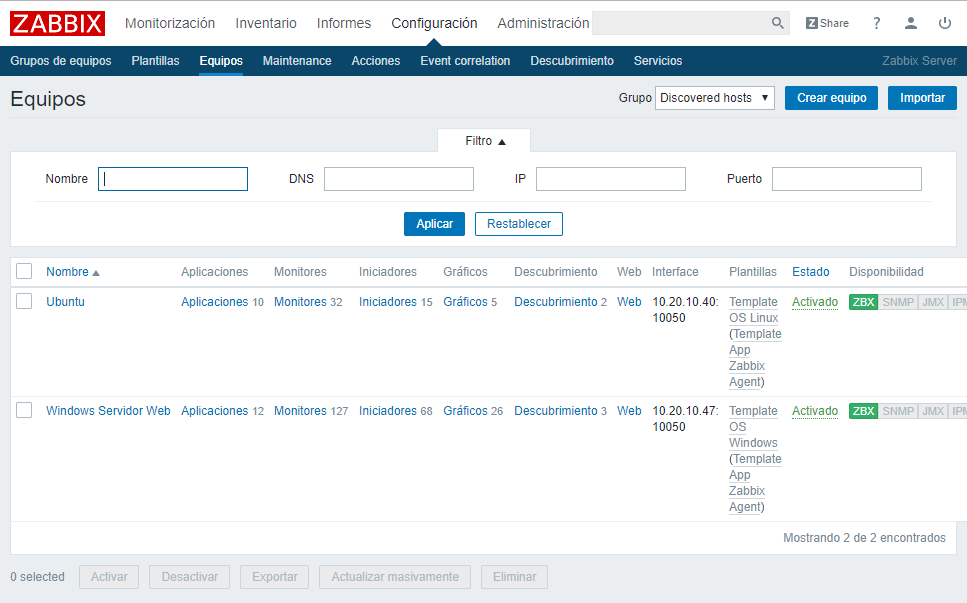Open the Informes menu
Viewport: 967px width, 603px height.
pos(344,23)
